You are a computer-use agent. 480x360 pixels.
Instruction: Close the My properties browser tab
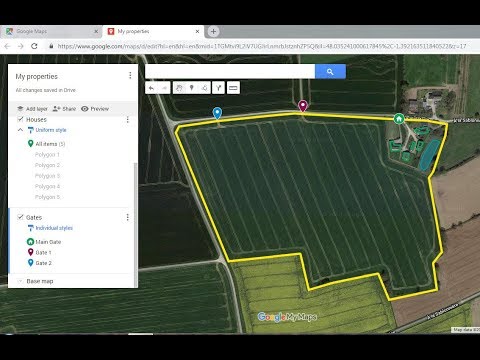[197, 31]
